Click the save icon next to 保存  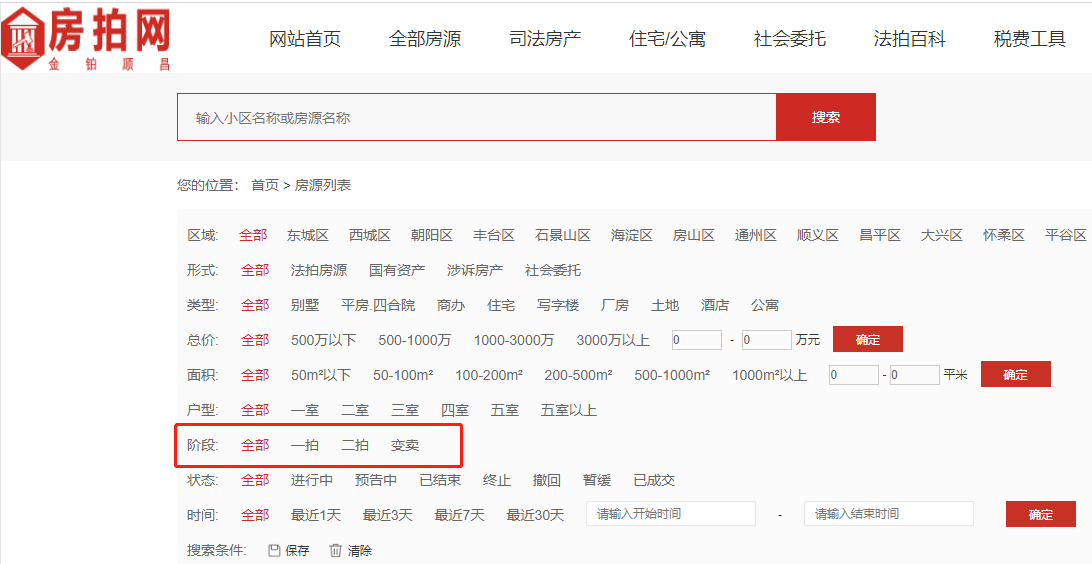pos(274,551)
